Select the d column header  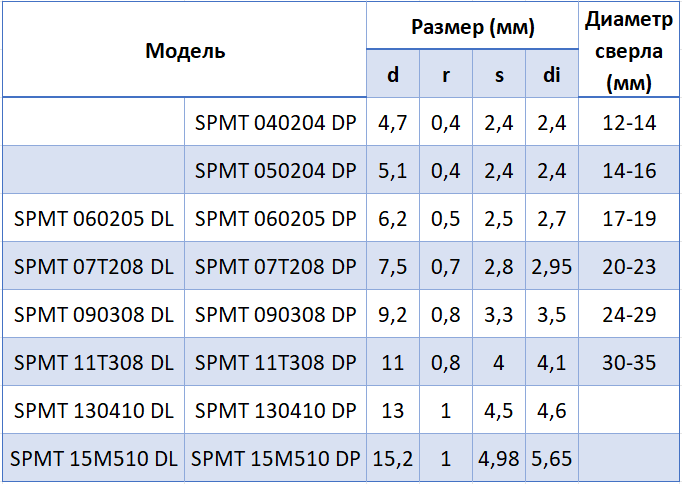coord(393,73)
